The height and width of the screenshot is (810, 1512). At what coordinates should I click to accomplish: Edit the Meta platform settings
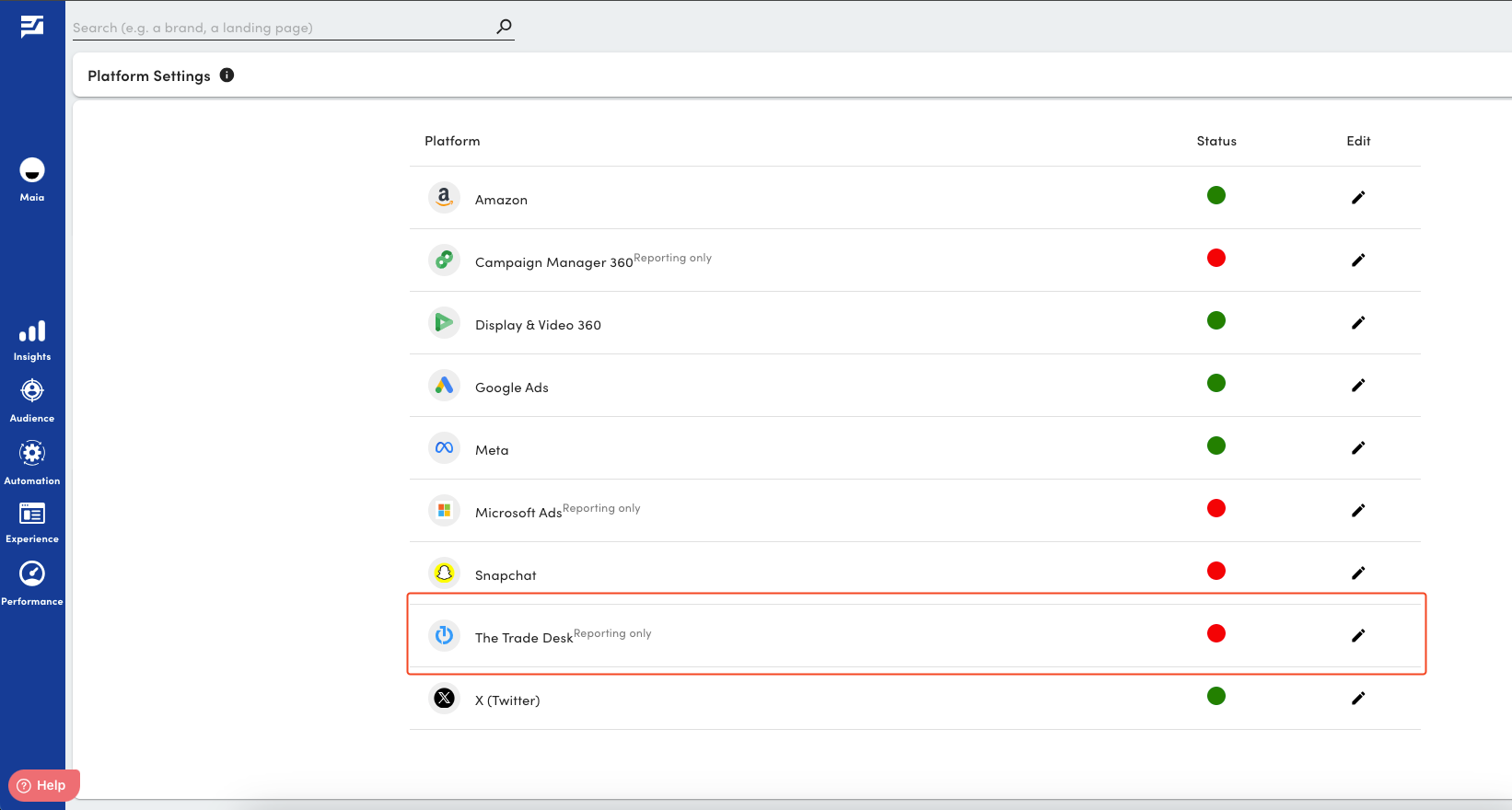(x=1358, y=447)
